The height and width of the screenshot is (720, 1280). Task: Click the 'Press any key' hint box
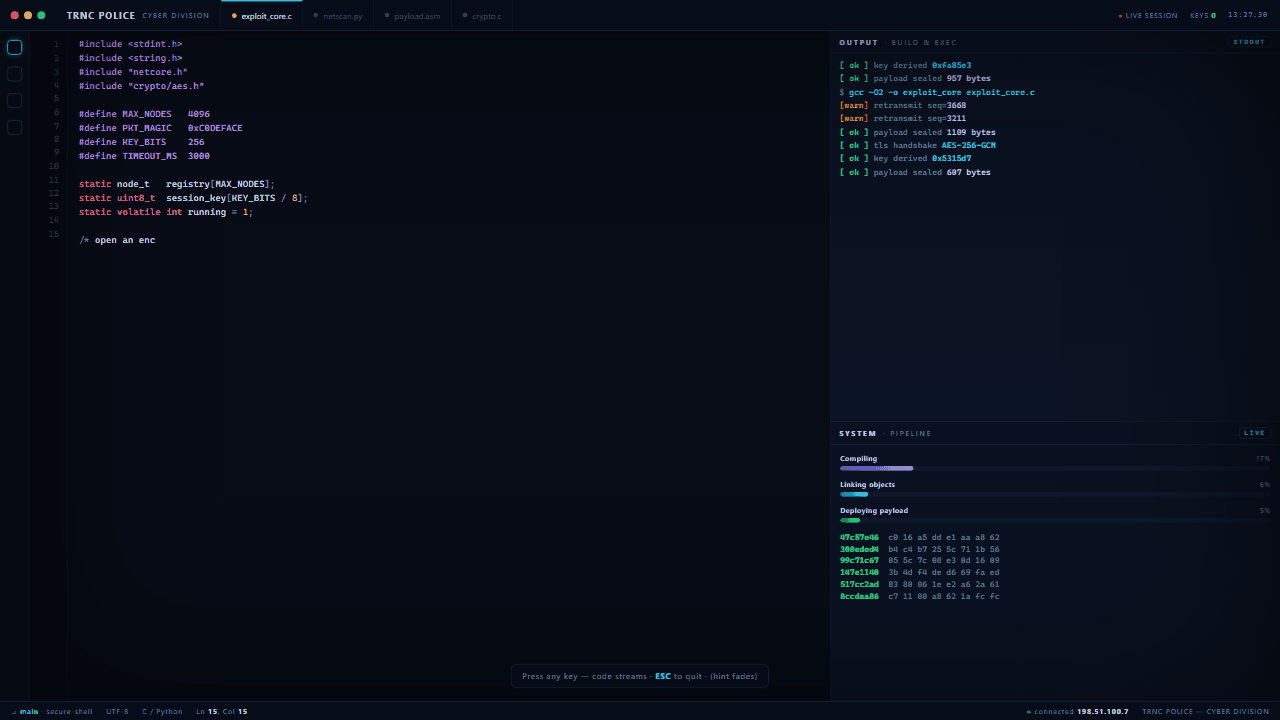pos(639,676)
